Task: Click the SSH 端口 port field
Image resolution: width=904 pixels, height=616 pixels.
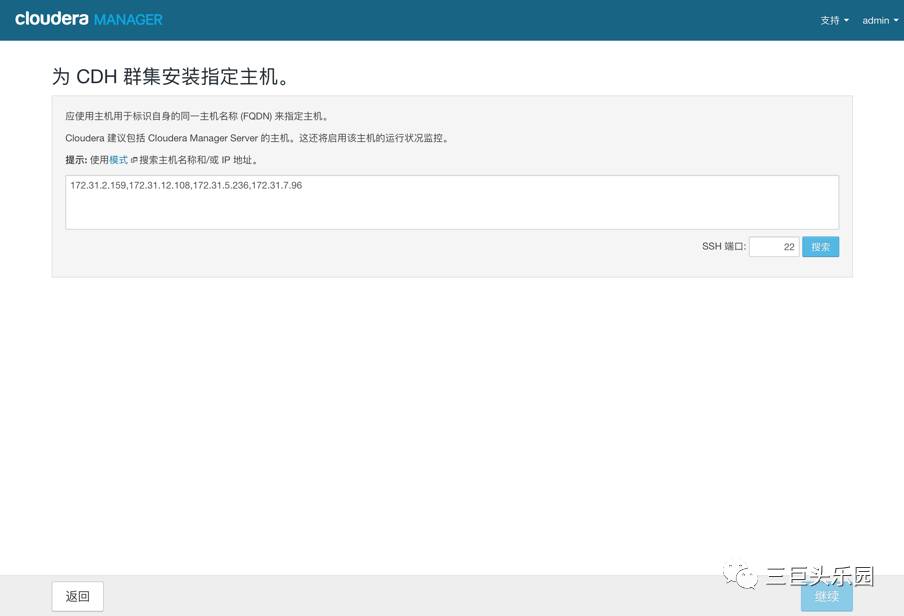Action: 774,247
